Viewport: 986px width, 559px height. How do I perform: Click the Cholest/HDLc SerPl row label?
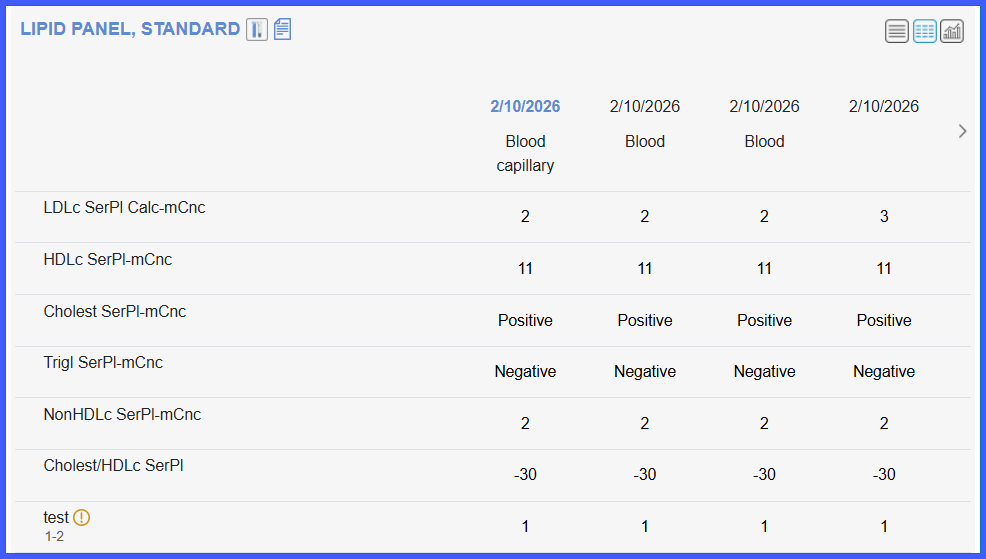pyautogui.click(x=113, y=465)
